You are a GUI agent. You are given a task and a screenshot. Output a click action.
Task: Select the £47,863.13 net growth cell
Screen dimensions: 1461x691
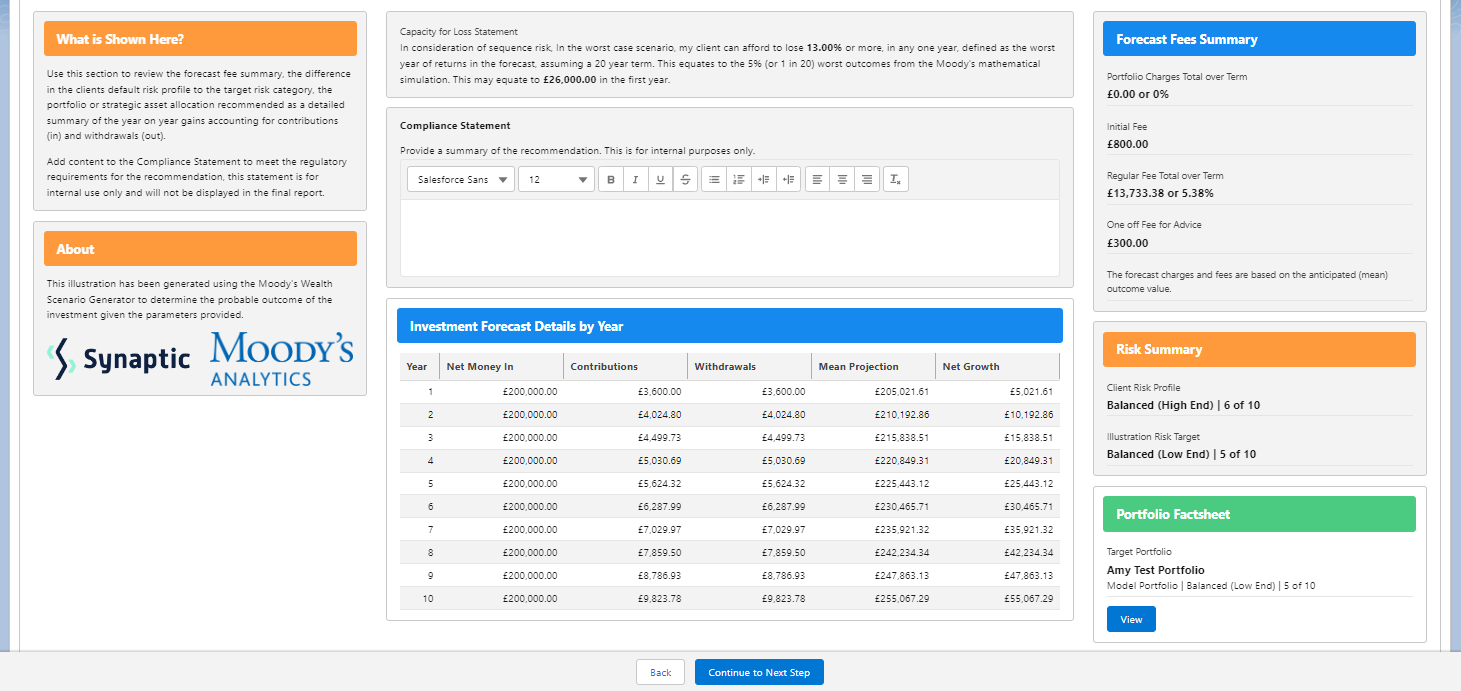pos(997,575)
